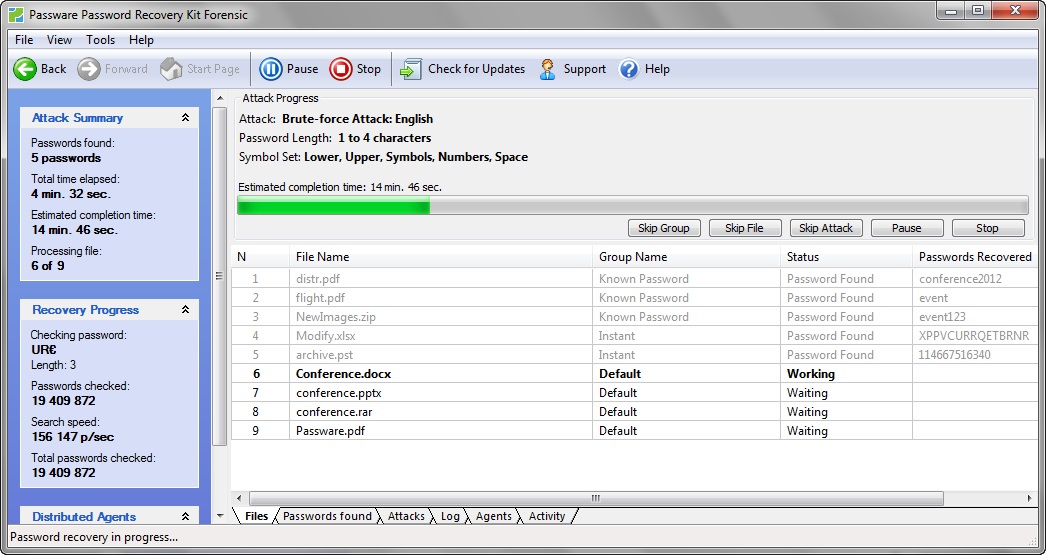Screen dimensions: 1046x555
Task: Sort by the Group Name column header
Action: (686, 257)
